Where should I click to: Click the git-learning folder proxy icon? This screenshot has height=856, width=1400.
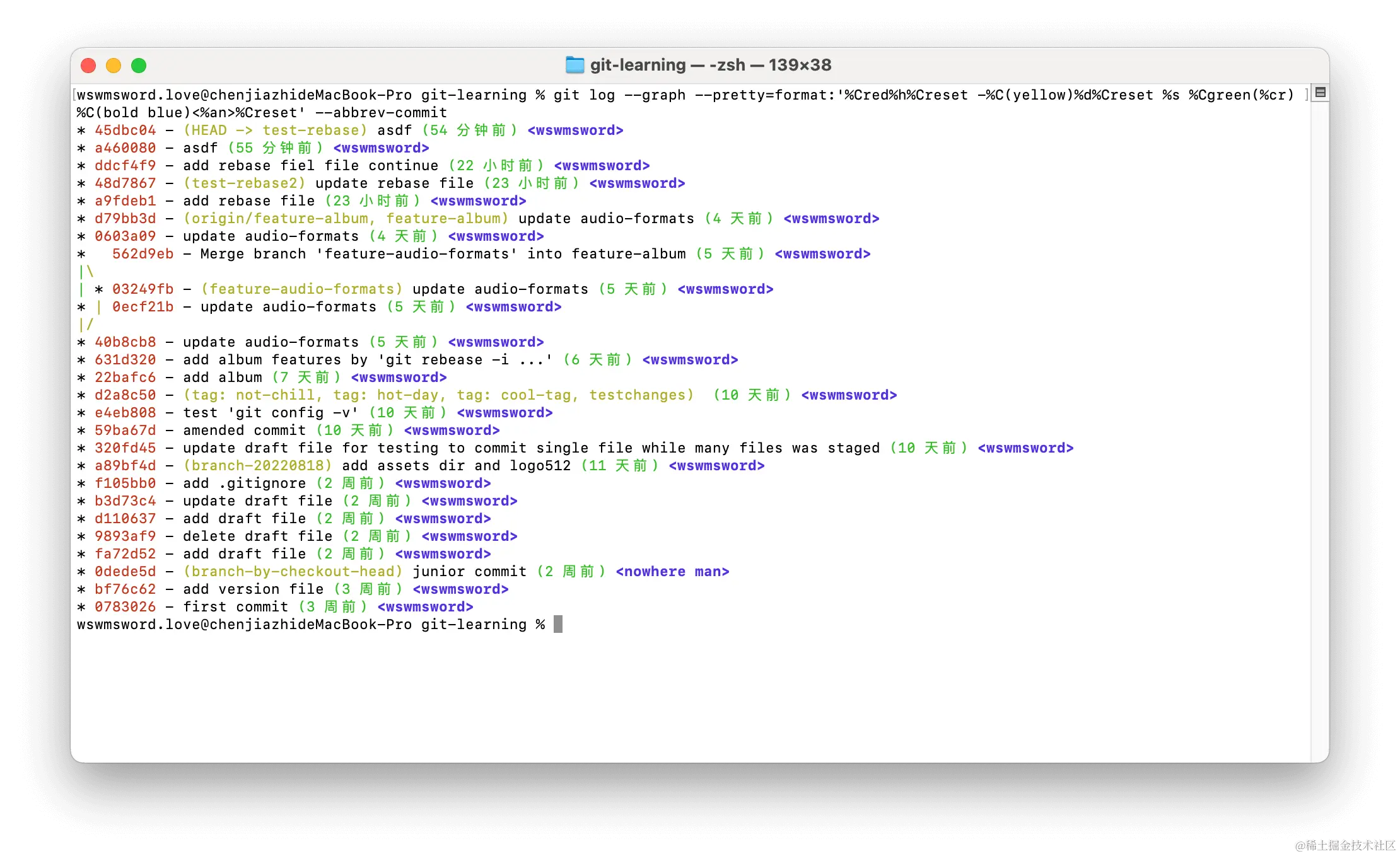[x=575, y=64]
